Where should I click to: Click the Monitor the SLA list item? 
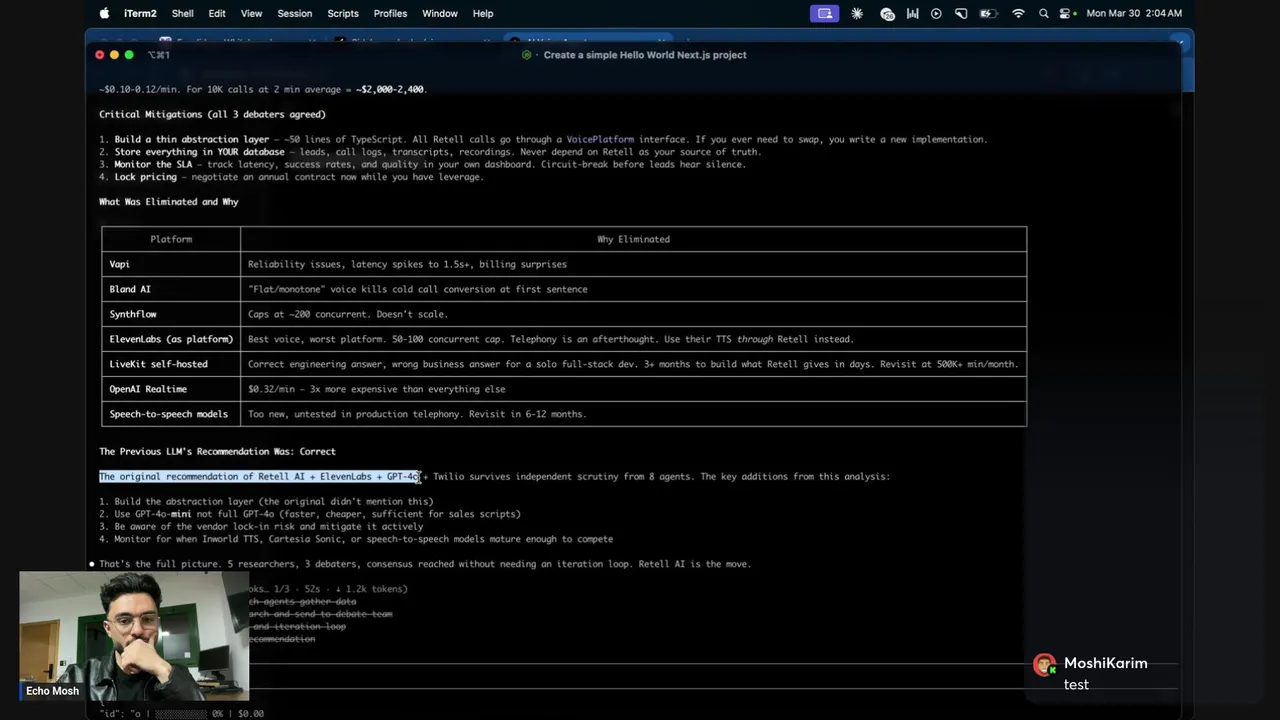tap(422, 164)
